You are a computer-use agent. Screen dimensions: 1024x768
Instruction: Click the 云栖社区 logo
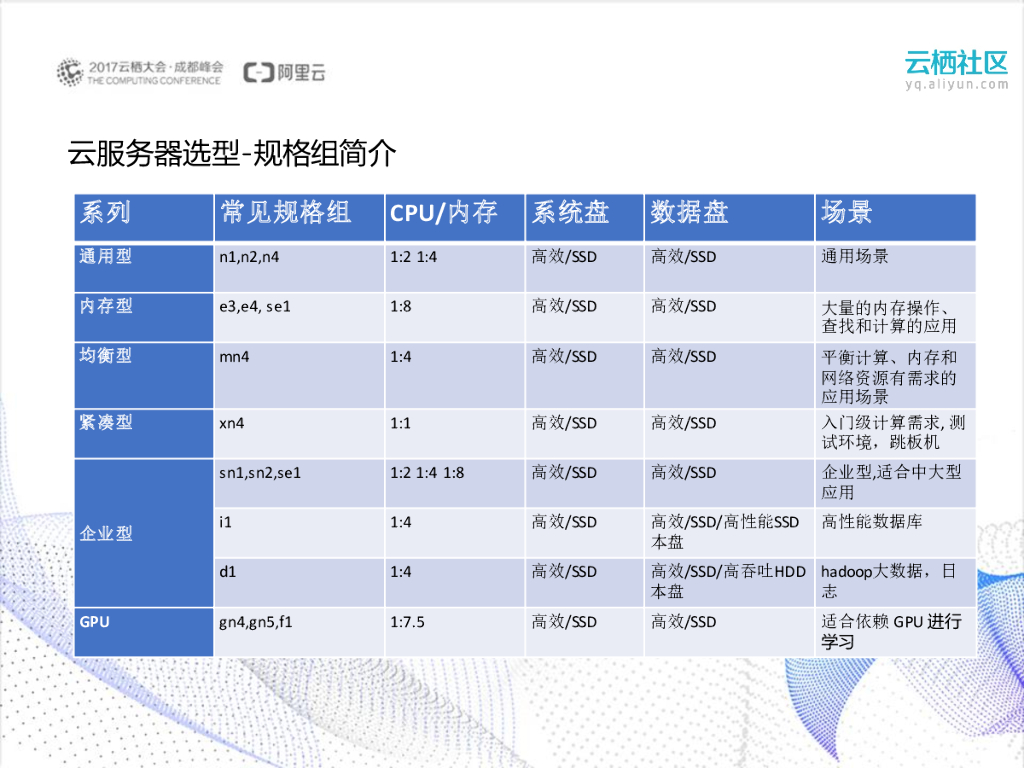(957, 70)
